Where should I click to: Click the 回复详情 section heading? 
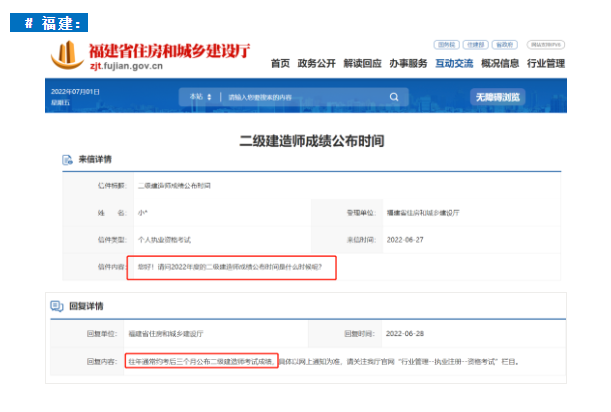pos(86,306)
